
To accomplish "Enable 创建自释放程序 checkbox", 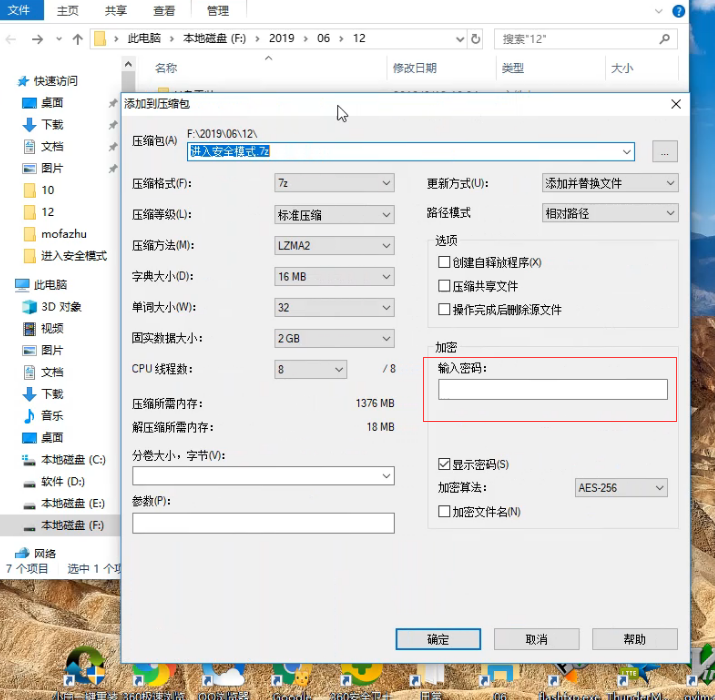I will [444, 262].
